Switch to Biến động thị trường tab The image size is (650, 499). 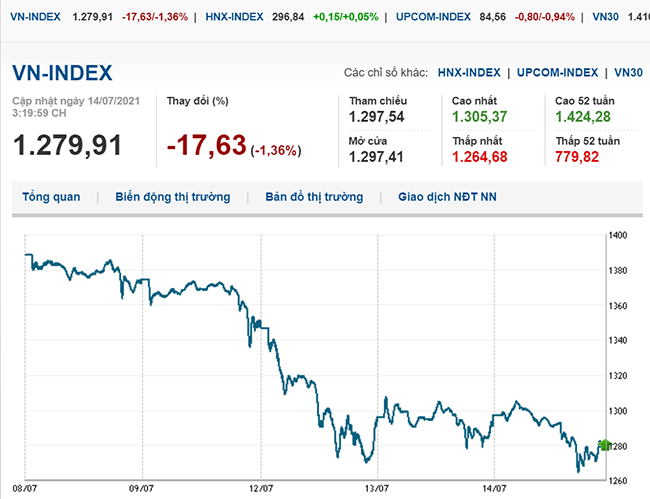[x=172, y=197]
